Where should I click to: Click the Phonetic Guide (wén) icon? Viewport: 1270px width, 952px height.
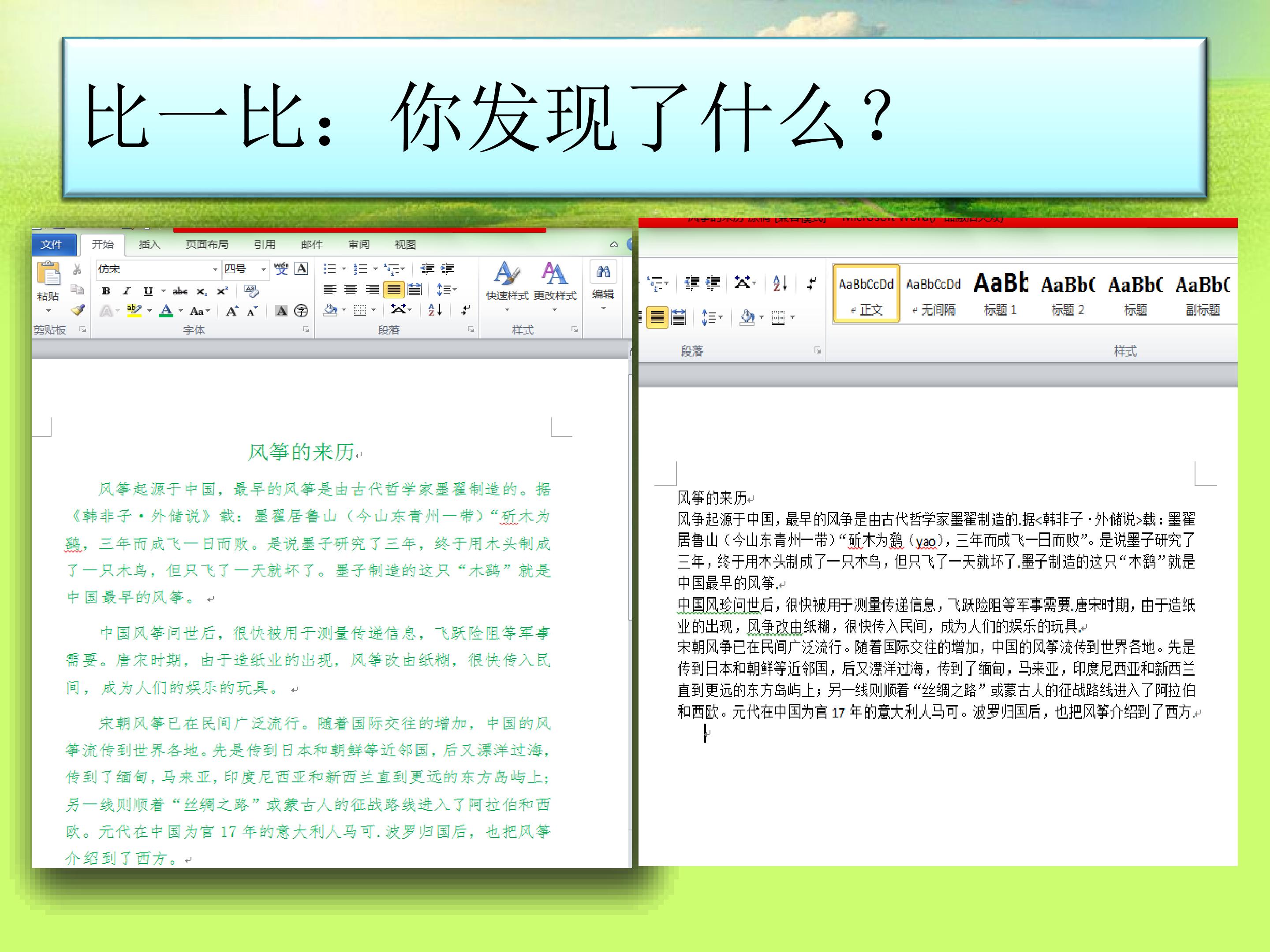pos(281,268)
